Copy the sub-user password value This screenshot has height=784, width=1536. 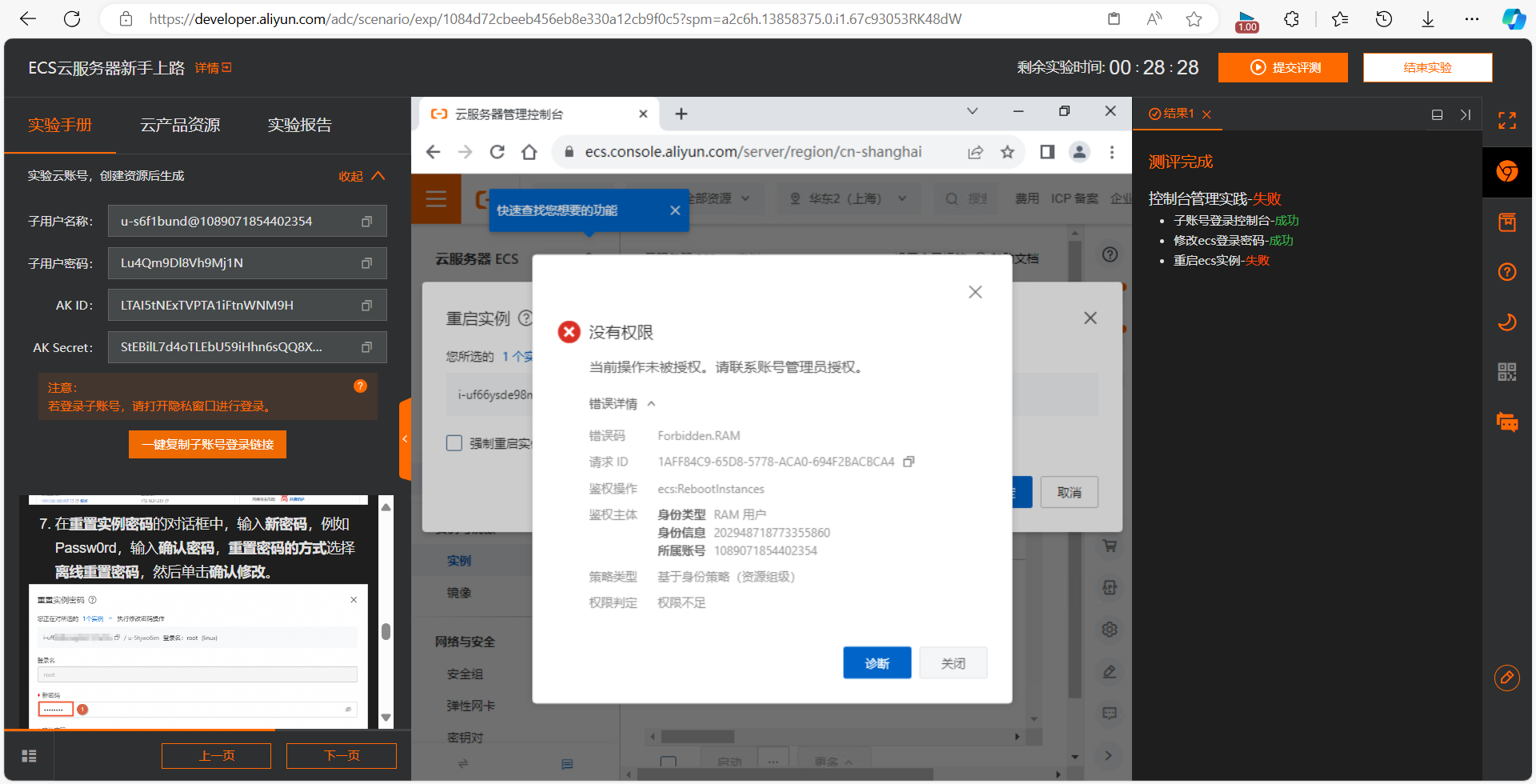[366, 263]
